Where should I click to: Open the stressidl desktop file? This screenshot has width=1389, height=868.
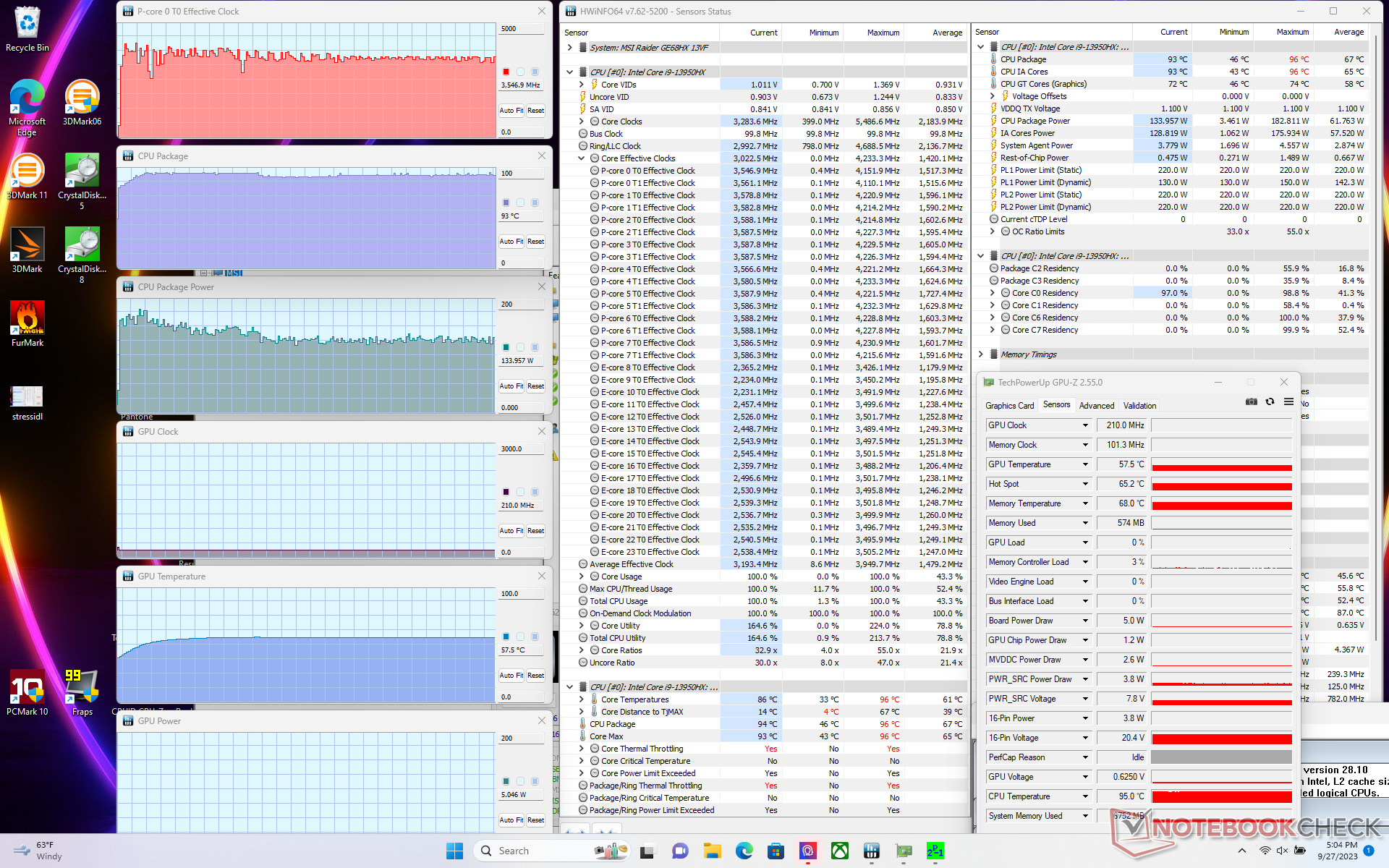27,403
